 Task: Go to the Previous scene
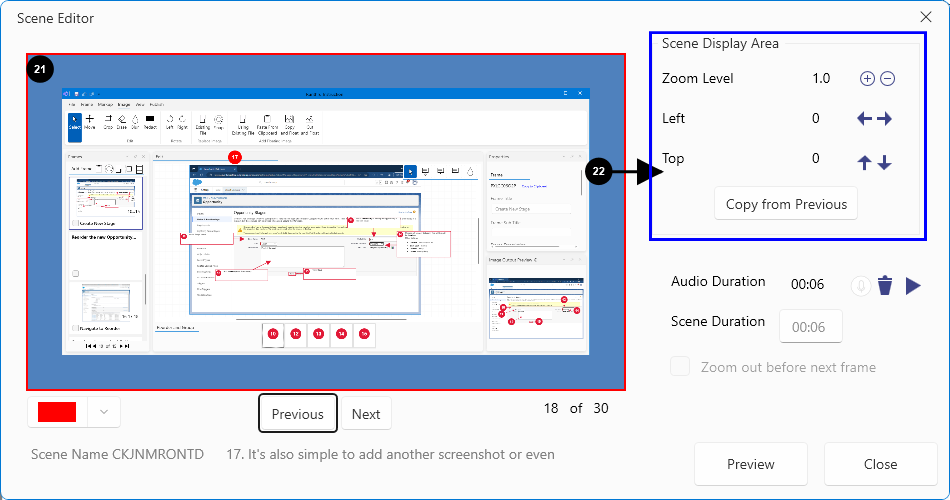tap(297, 414)
